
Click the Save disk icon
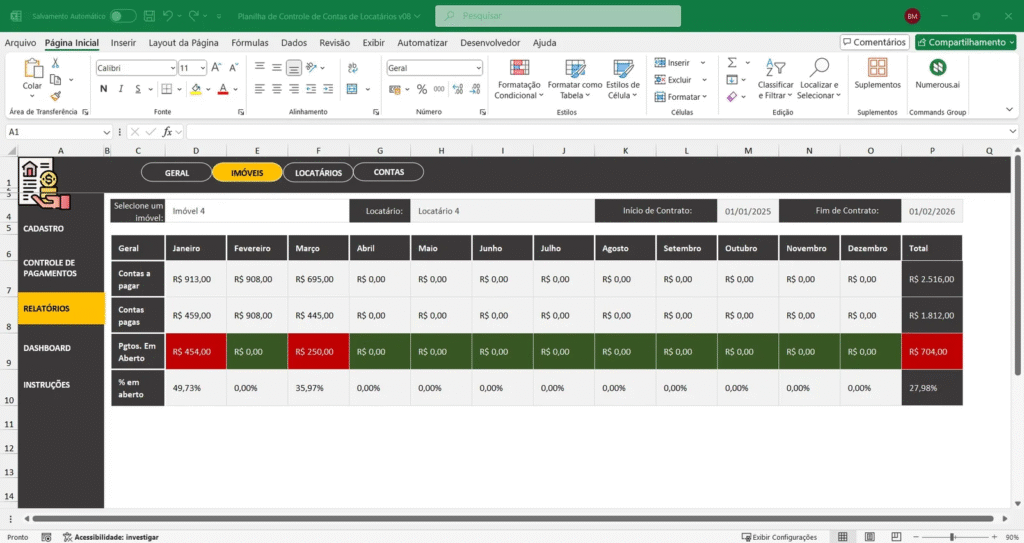[148, 16]
